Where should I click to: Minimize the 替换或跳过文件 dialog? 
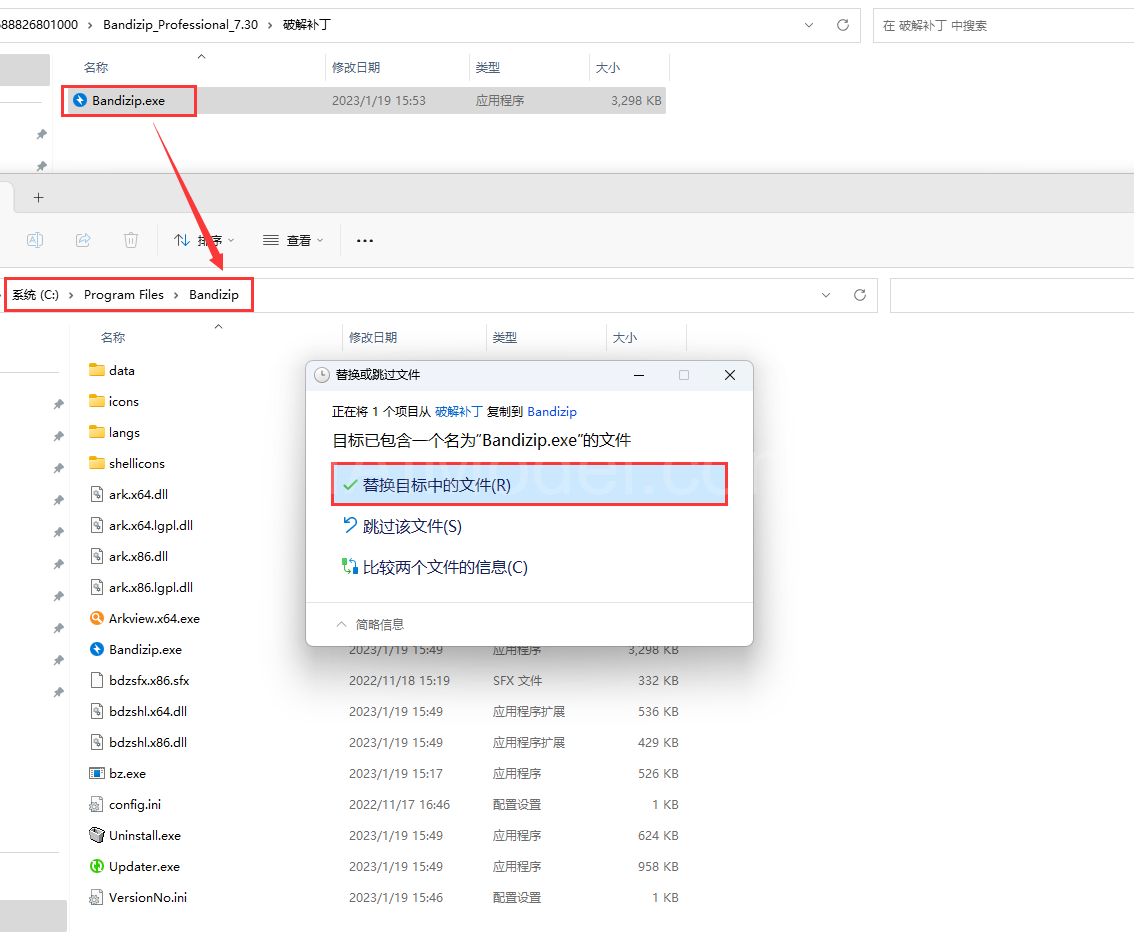639,375
